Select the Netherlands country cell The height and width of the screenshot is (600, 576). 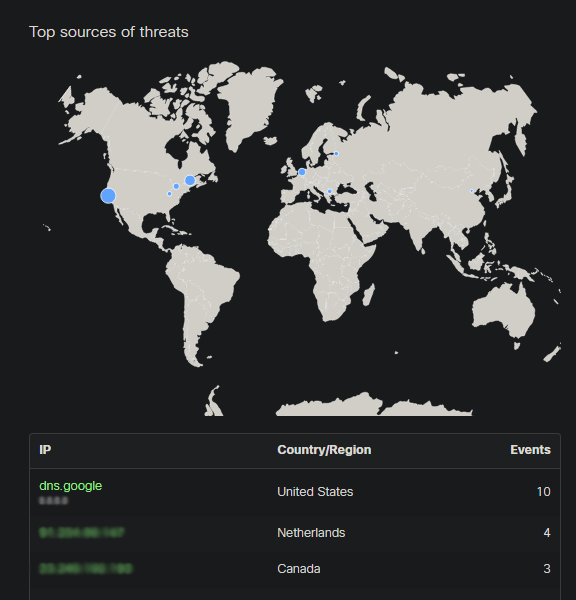(311, 533)
